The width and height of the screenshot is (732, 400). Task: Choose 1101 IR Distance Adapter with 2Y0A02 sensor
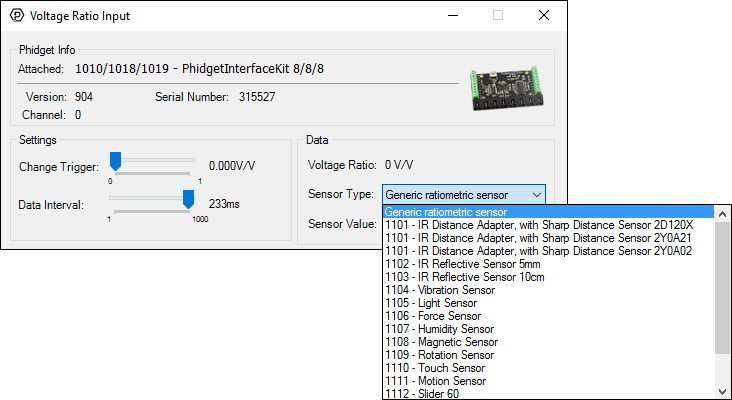pyautogui.click(x=549, y=251)
